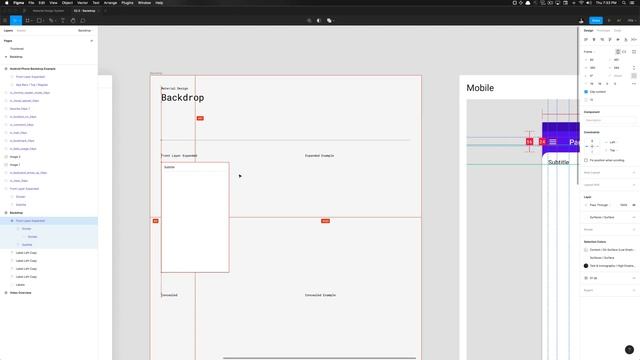Click the layer opacity 100% field
Viewport: 640px width, 360px height.
[x=623, y=205]
